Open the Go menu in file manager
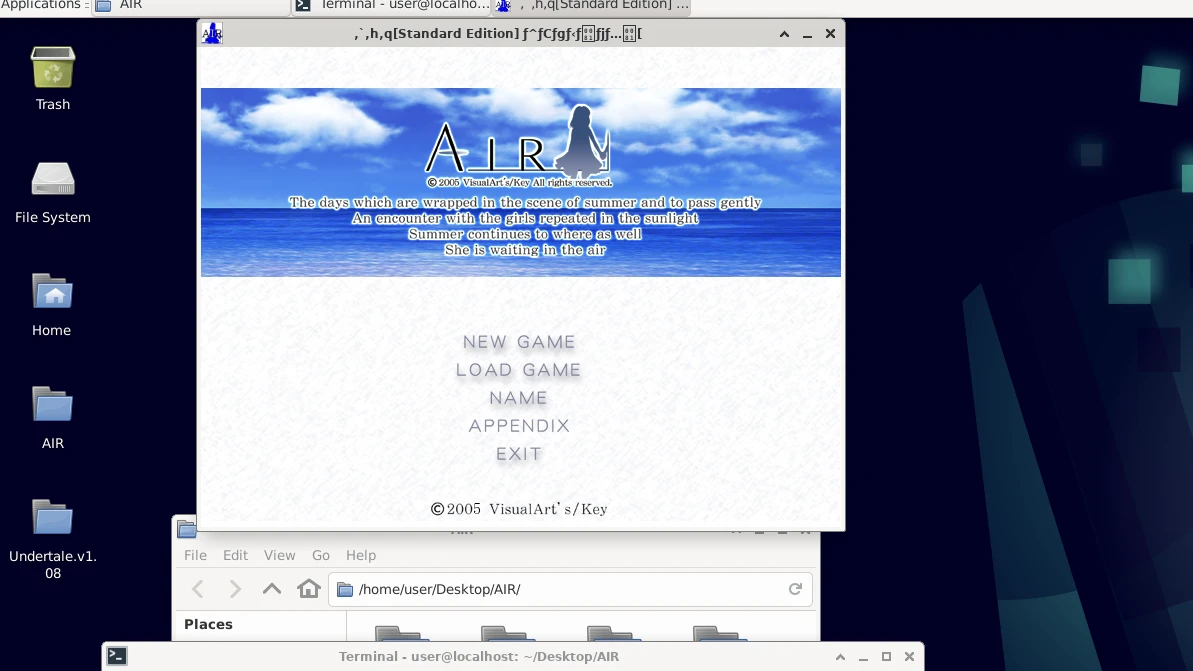The height and width of the screenshot is (671, 1193). [x=320, y=555]
